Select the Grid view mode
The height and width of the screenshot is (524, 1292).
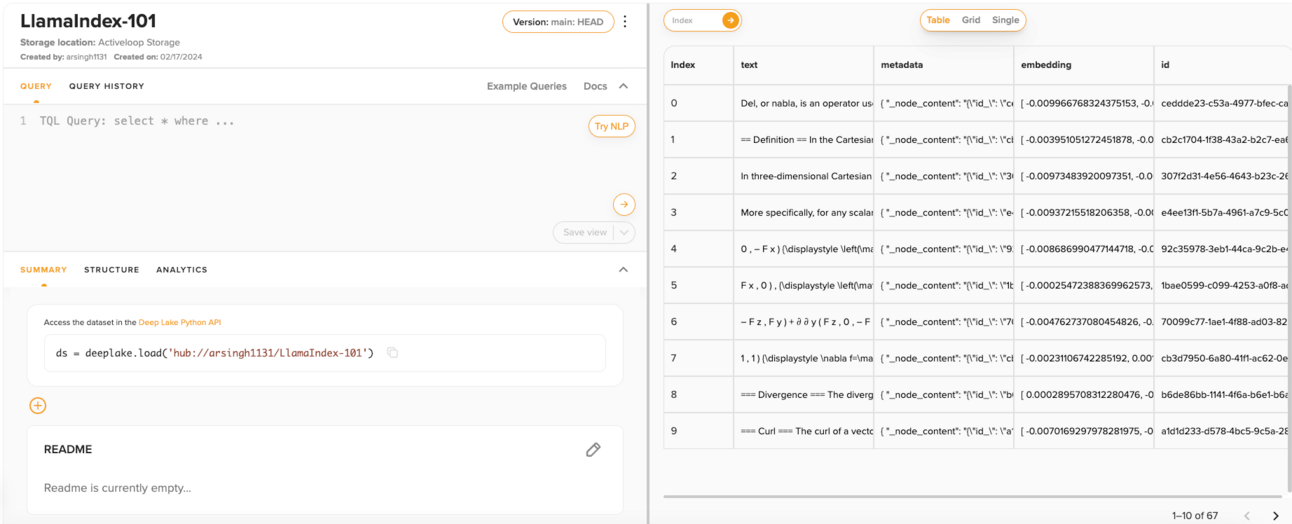[x=971, y=20]
